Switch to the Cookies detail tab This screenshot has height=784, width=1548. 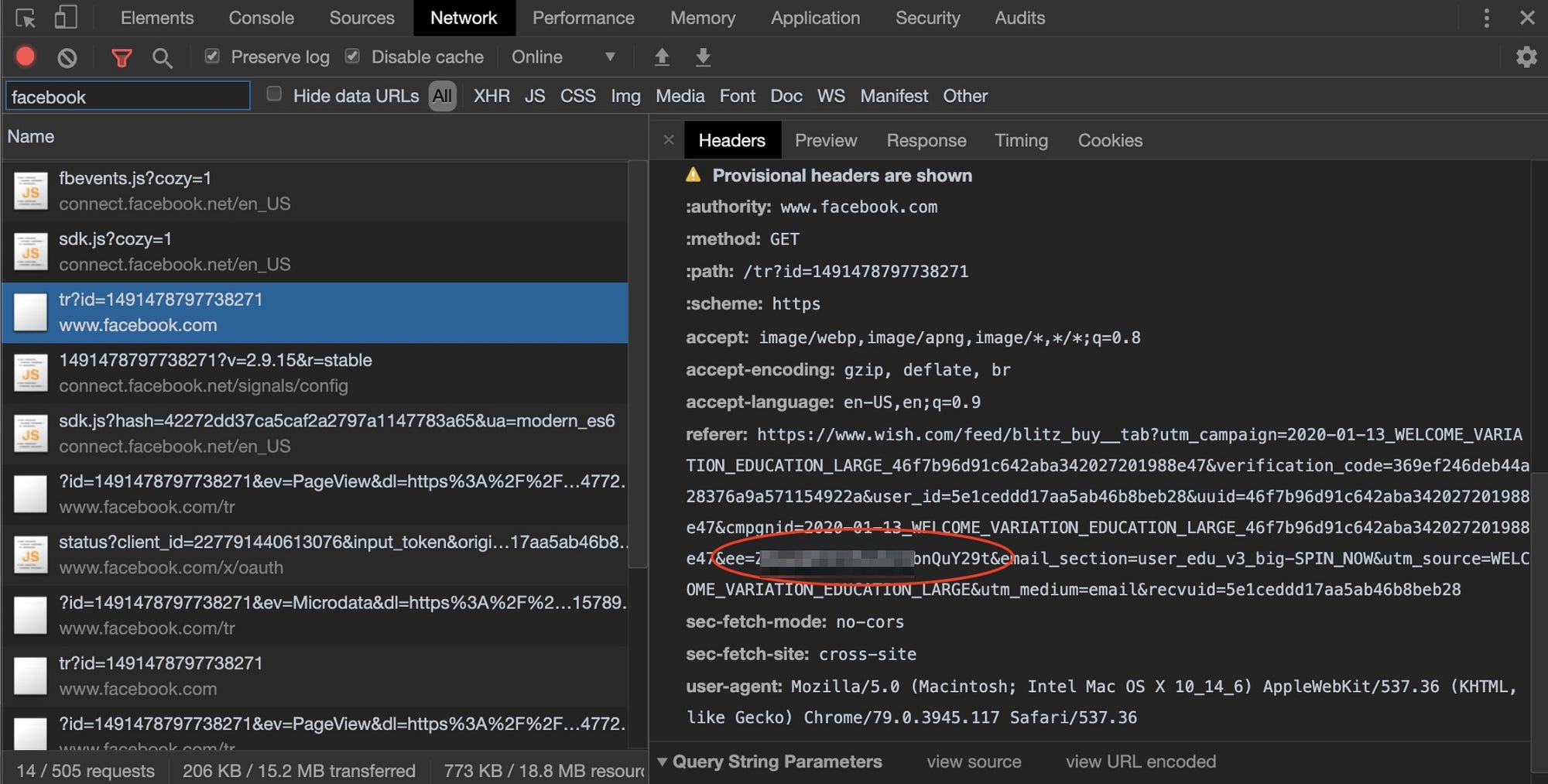click(1110, 140)
